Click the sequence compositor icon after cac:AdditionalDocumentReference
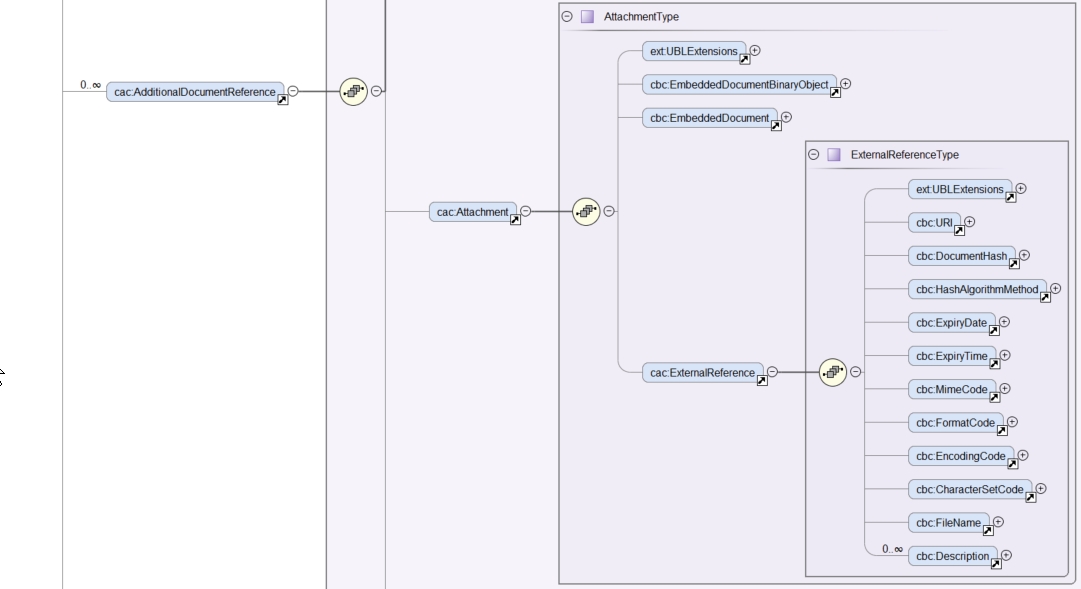This screenshot has height=589, width=1081. (352, 91)
